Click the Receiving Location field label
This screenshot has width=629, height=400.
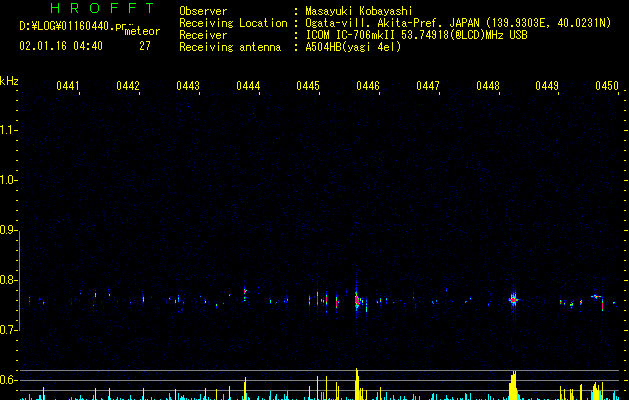(x=233, y=23)
